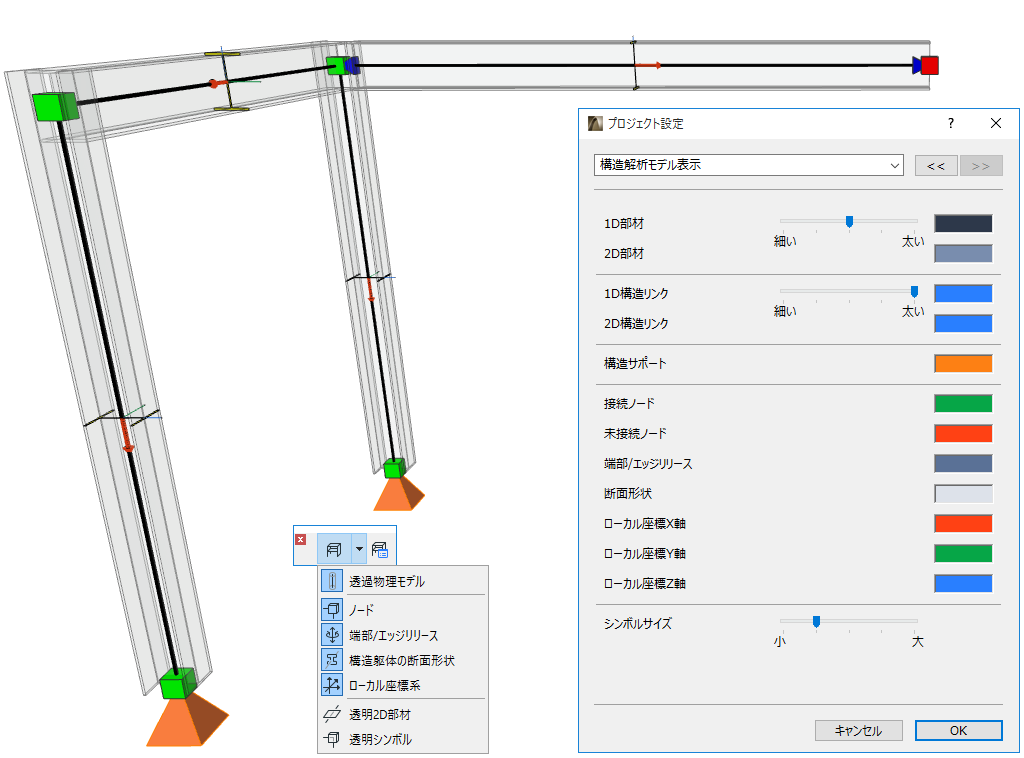The width and height of the screenshot is (1024, 758).
Task: Open the 構造解析モデル表示 combo box
Action: tap(748, 165)
